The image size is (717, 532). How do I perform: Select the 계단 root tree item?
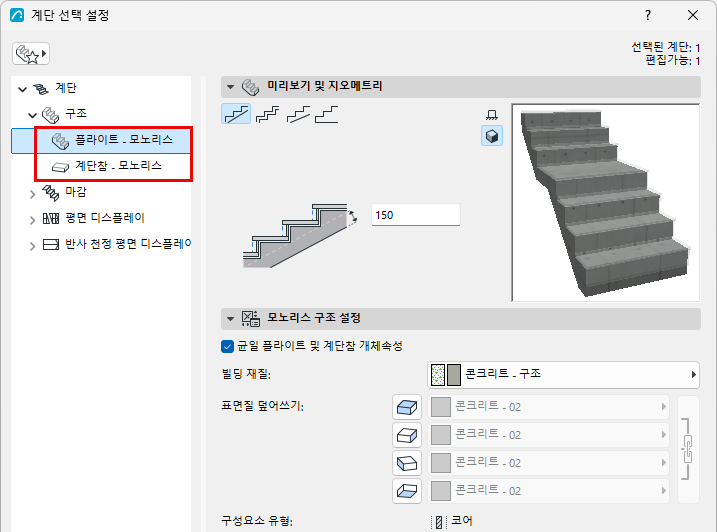[x=66, y=88]
